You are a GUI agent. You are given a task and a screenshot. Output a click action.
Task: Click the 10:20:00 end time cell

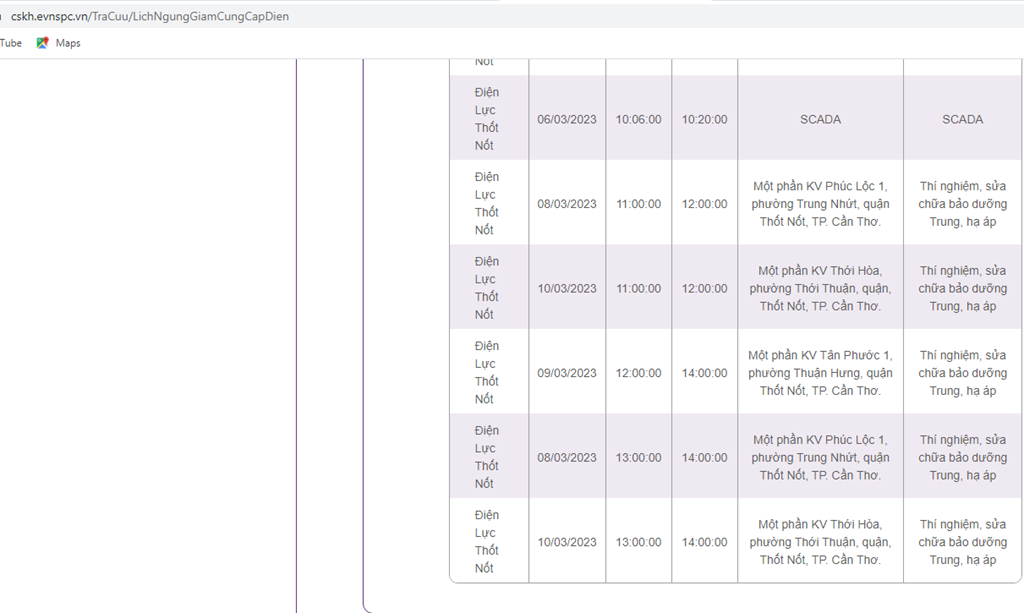[x=704, y=119]
